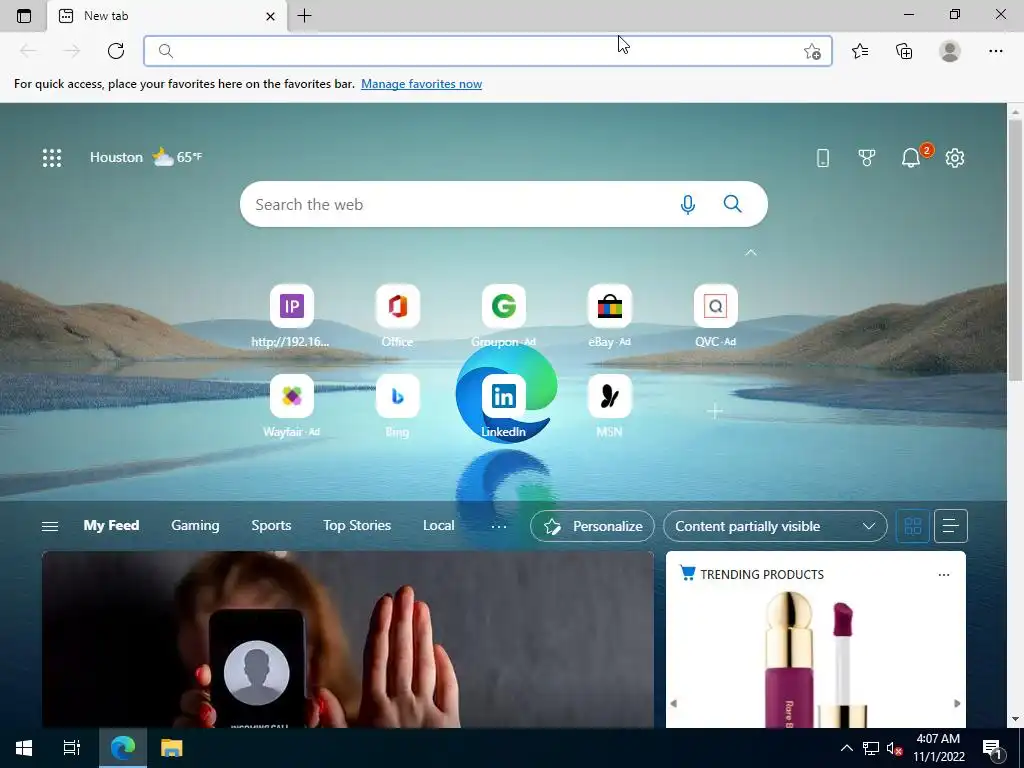This screenshot has height=768, width=1024.
Task: Open the Action Center notification icon
Action: [x=993, y=748]
